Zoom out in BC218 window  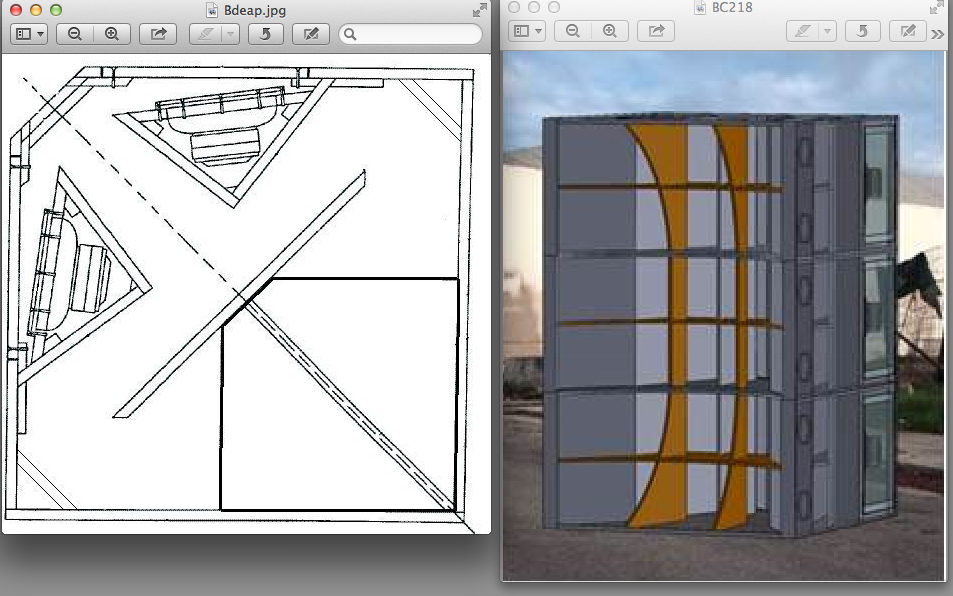click(x=573, y=30)
